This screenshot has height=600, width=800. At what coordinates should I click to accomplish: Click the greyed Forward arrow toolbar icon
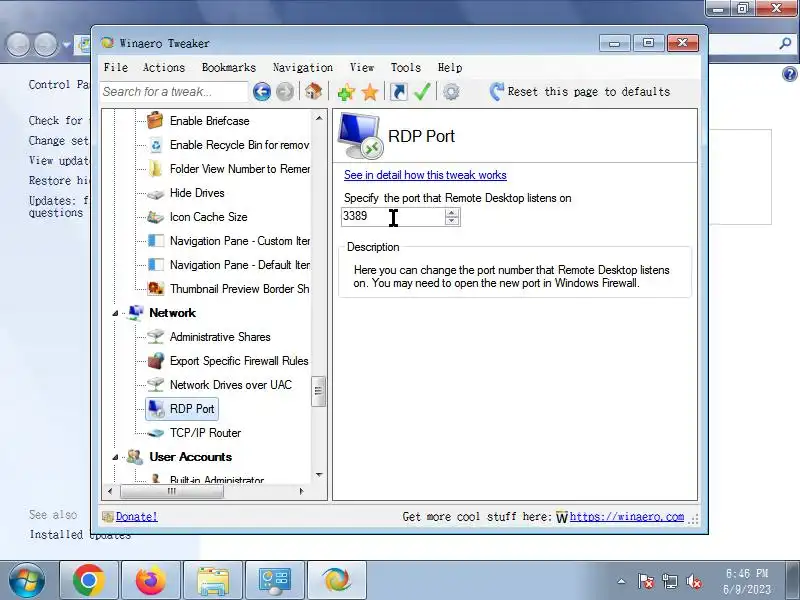pyautogui.click(x=285, y=92)
